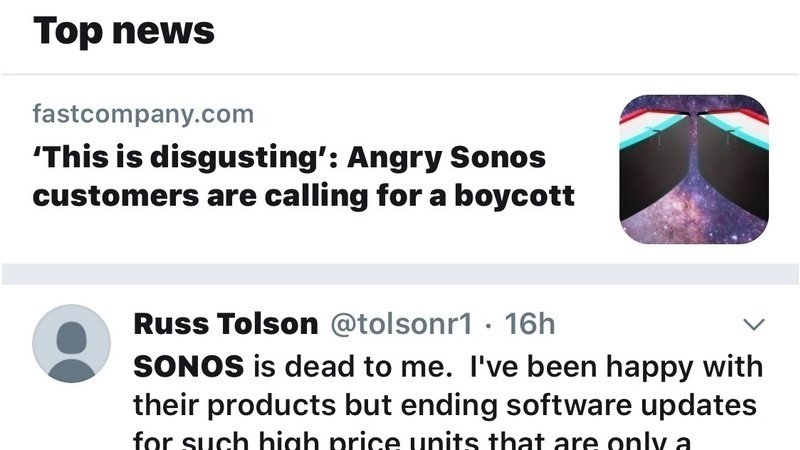Select the bold SONOS word in tweet
The image size is (800, 450).
coord(188,366)
